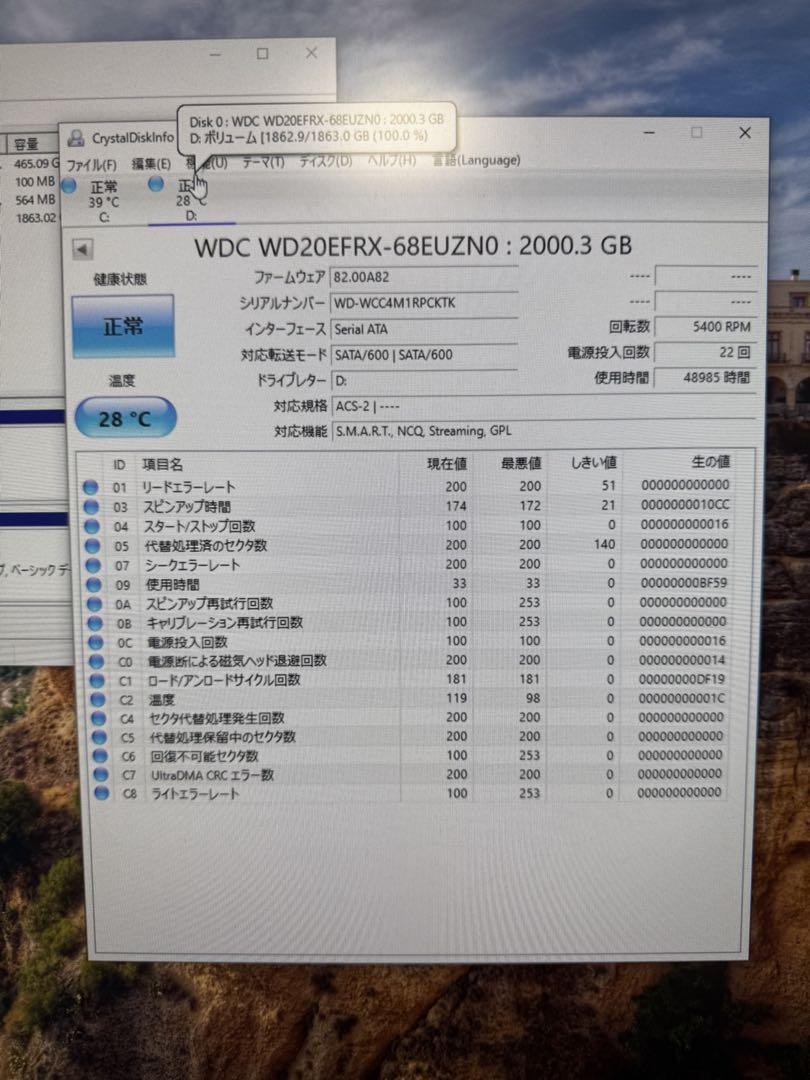Click status circle for C7 UltraDMA CRC エラー数
Screen dimensions: 810x1080
coord(101,775)
